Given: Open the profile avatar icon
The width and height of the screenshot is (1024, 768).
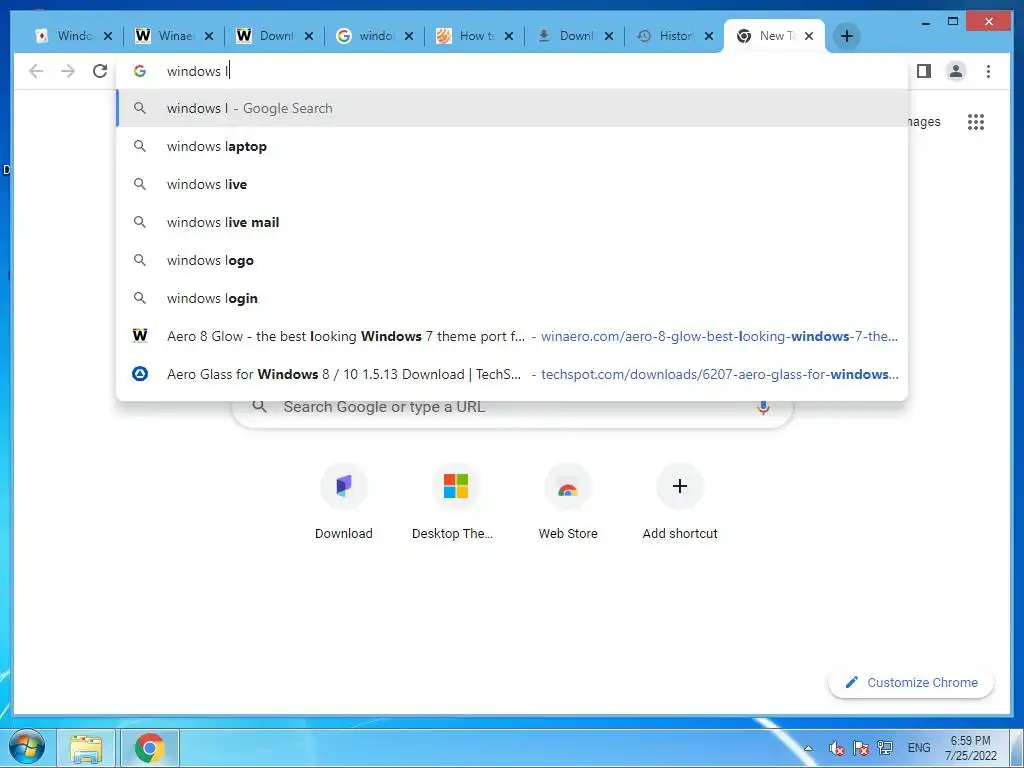Looking at the screenshot, I should click(955, 71).
